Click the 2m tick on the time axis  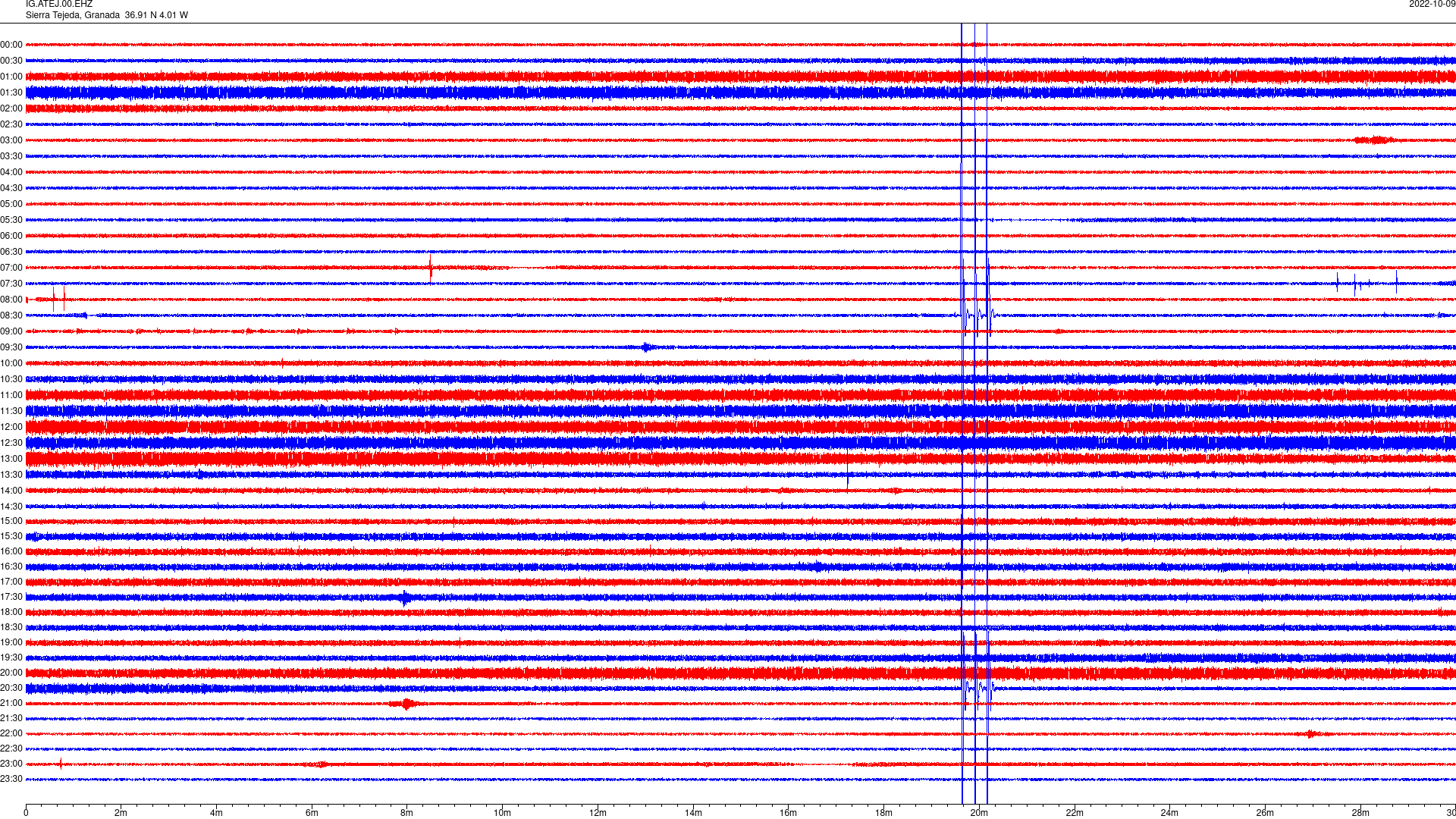point(121,813)
